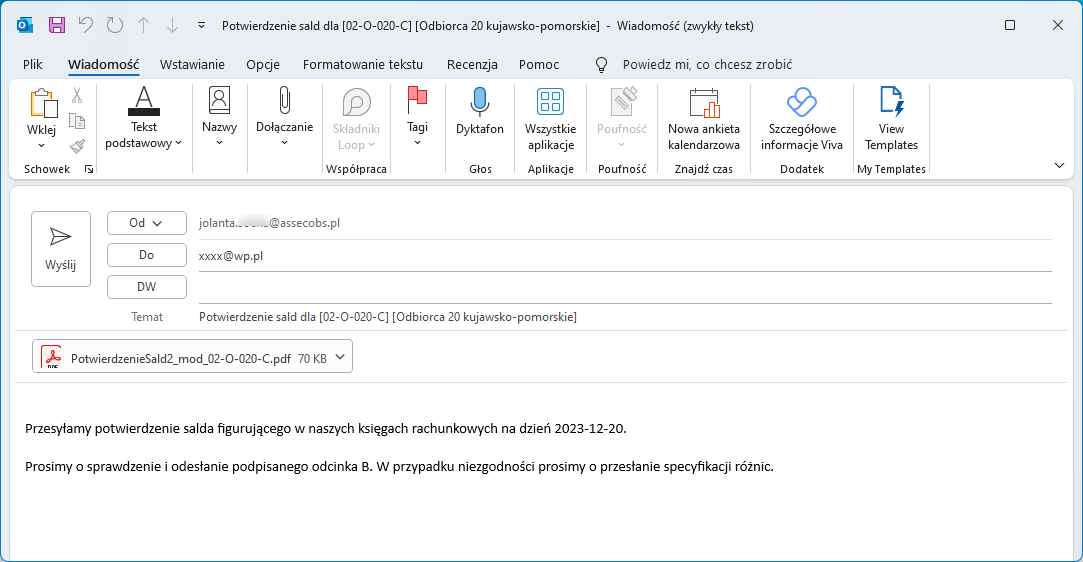1083x562 pixels.
Task: Click into the empty DW address field
Action: coord(625,288)
